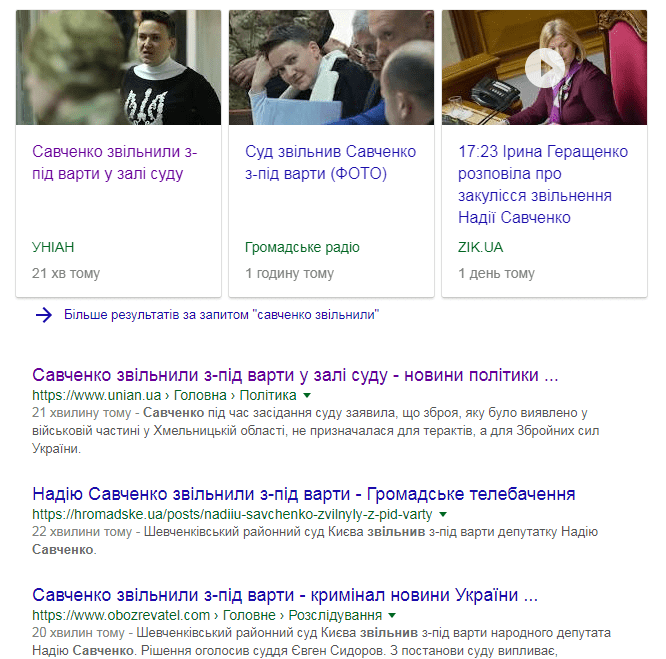
Task: Open the card headline 17:23 Ірина Геращенко розповіла про закулісся
Action: 543,185
